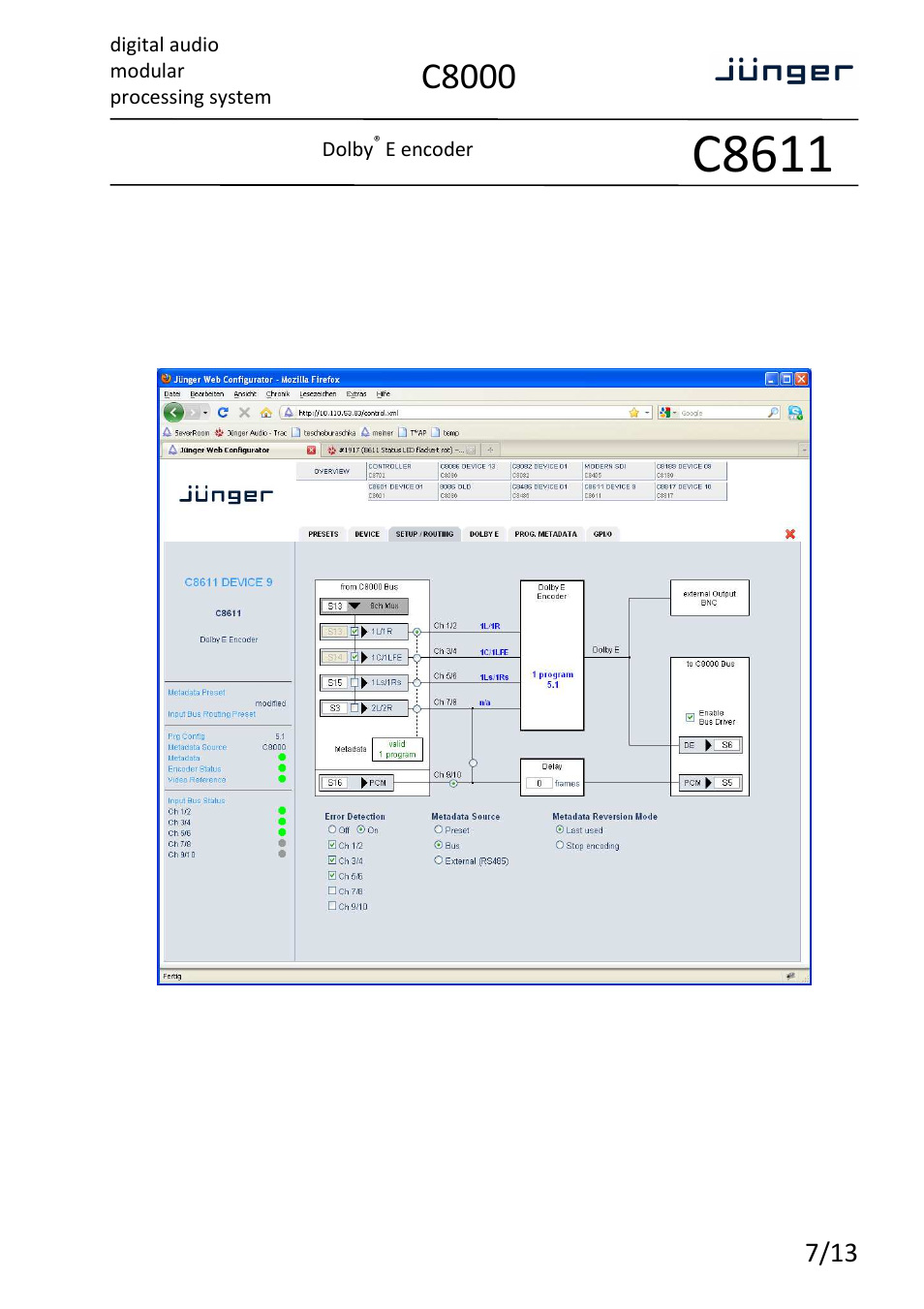Open the S16 PCM source selector
Viewport: 924px width, 1309px height.
(334, 783)
